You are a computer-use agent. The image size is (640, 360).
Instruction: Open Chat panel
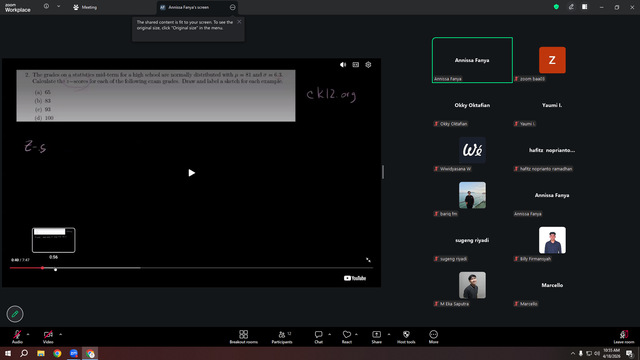pyautogui.click(x=318, y=337)
